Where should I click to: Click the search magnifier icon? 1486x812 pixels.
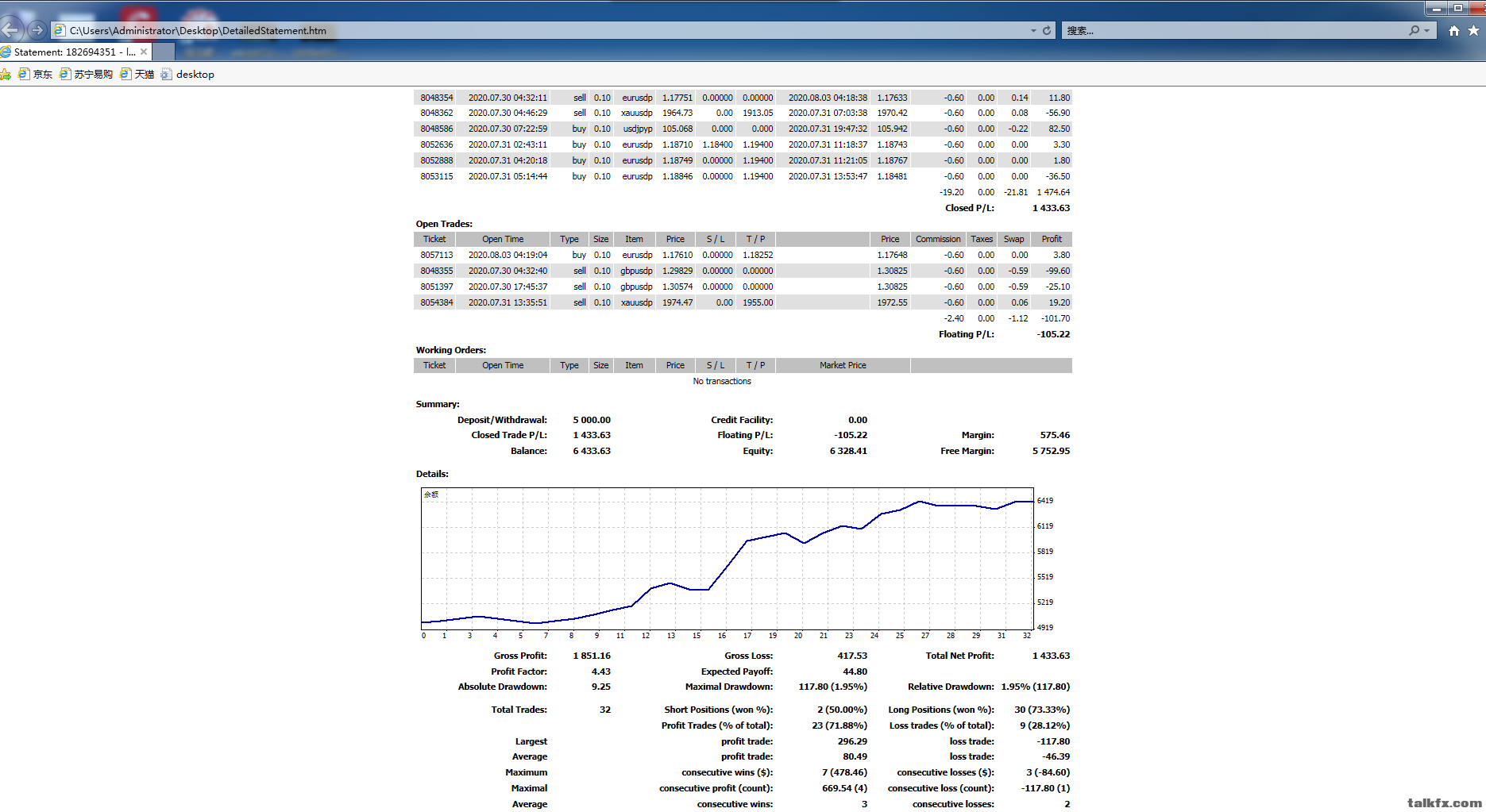[x=1414, y=30]
